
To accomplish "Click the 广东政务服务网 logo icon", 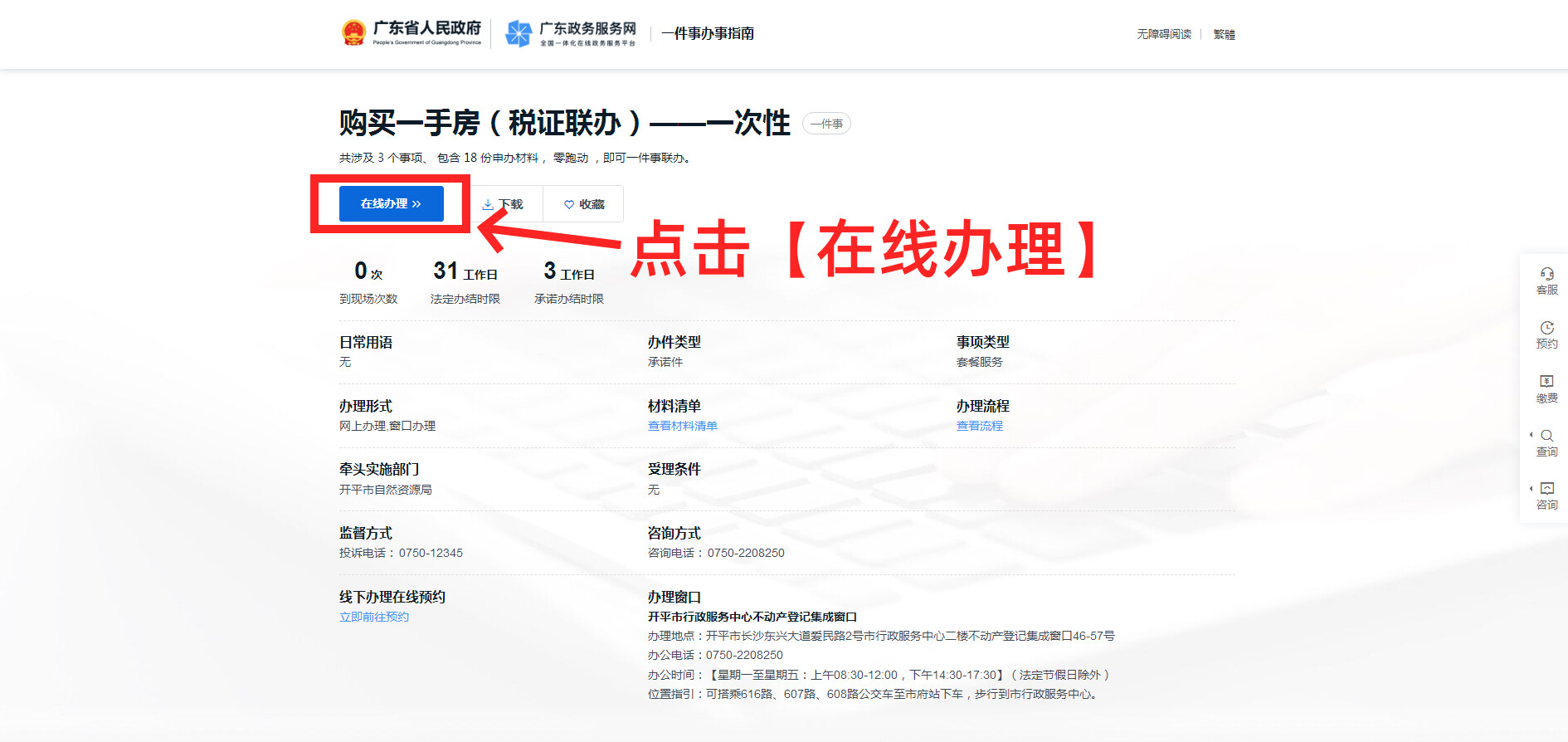I will coord(519,34).
